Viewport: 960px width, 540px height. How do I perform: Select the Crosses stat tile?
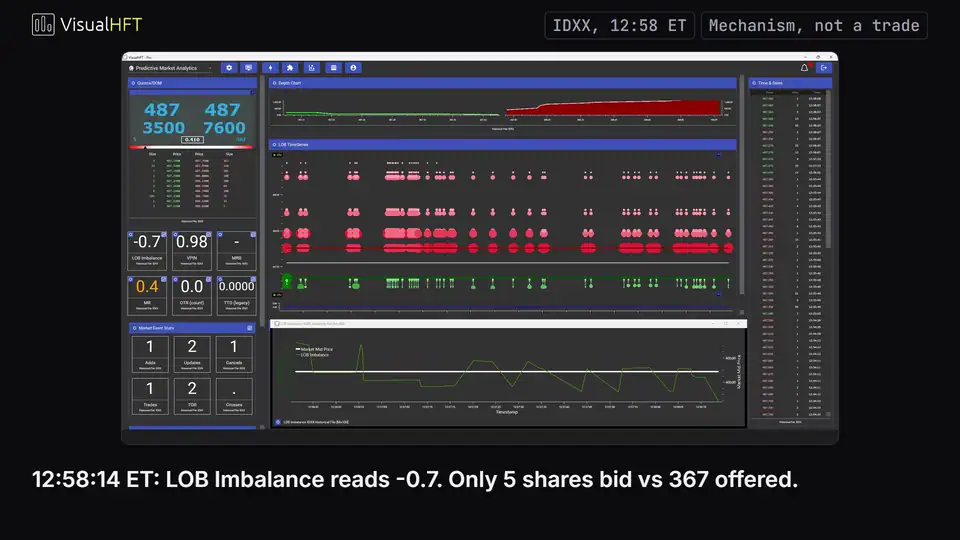click(234, 396)
